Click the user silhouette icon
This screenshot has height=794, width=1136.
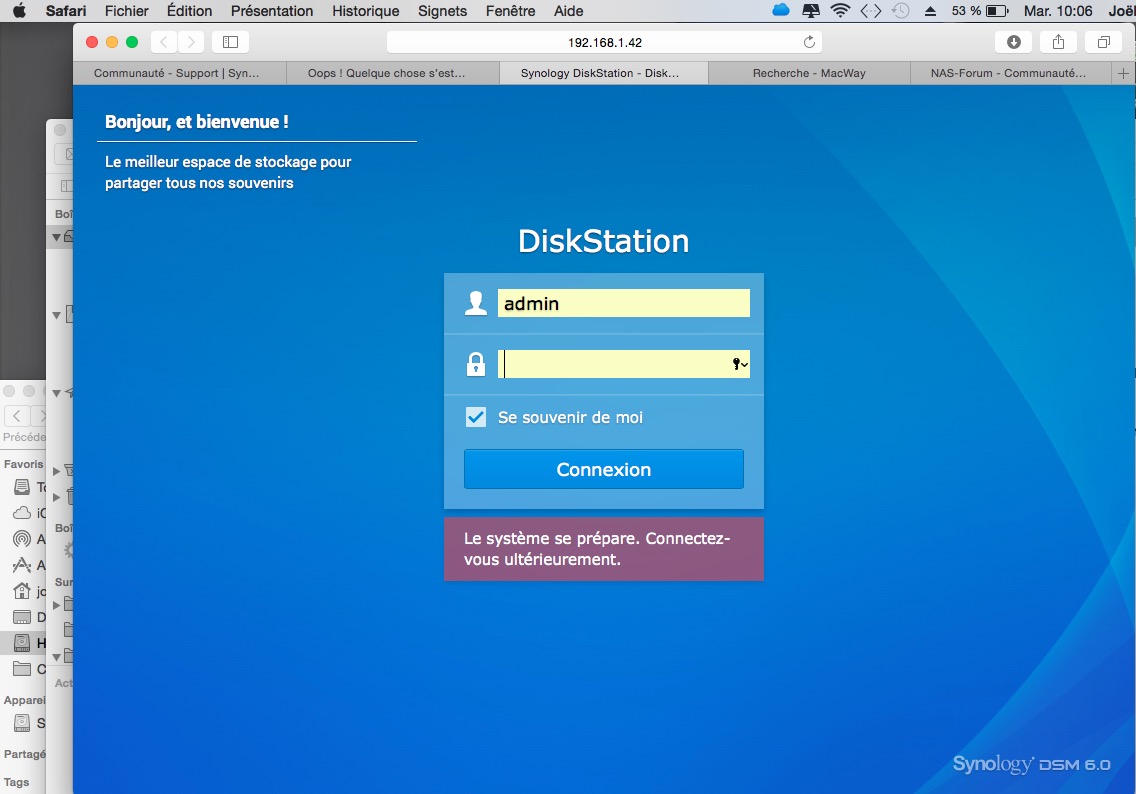(476, 303)
